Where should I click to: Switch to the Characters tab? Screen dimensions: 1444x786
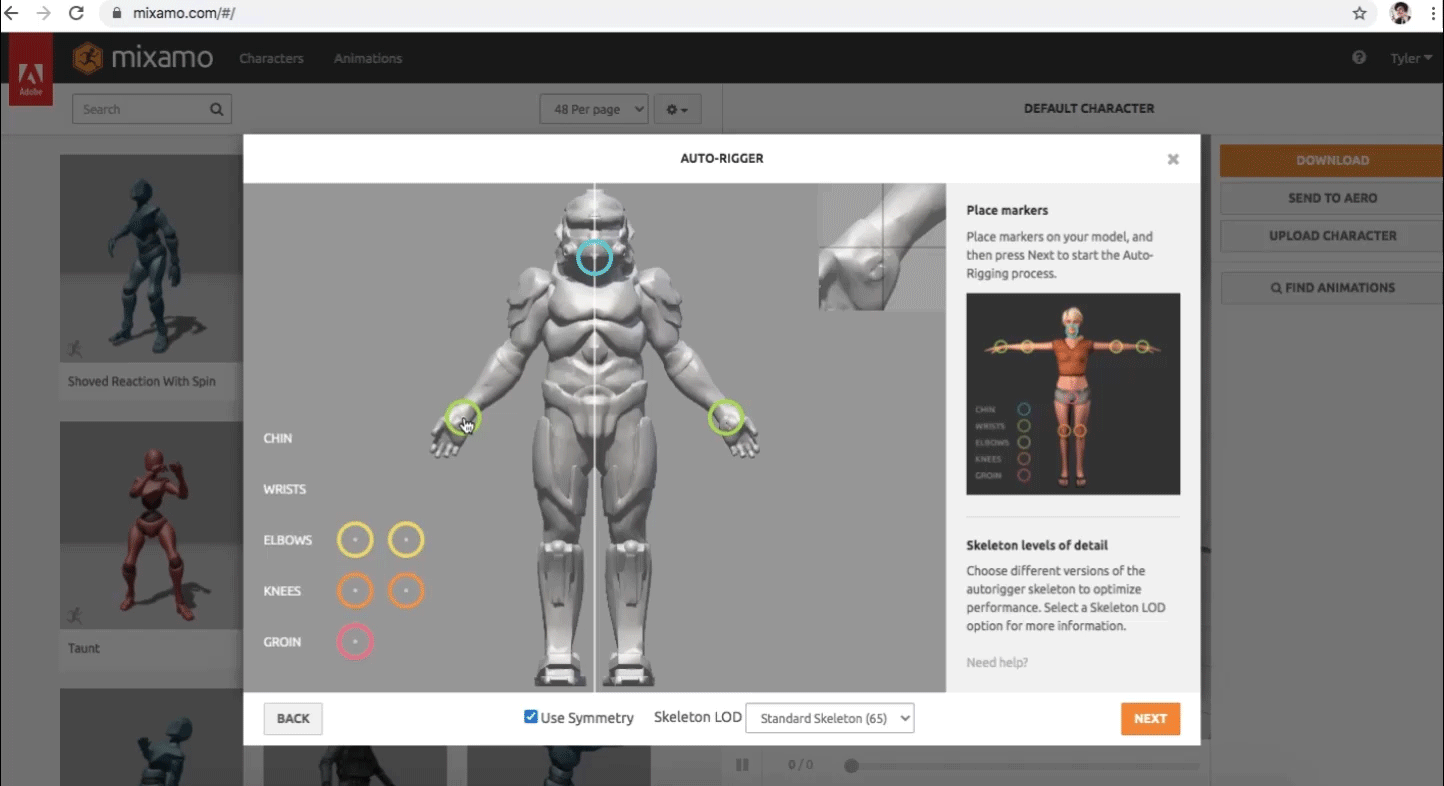pos(271,58)
